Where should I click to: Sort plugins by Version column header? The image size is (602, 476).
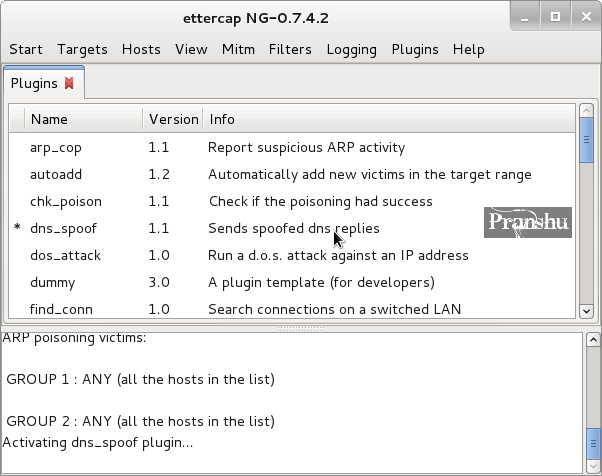[173, 119]
